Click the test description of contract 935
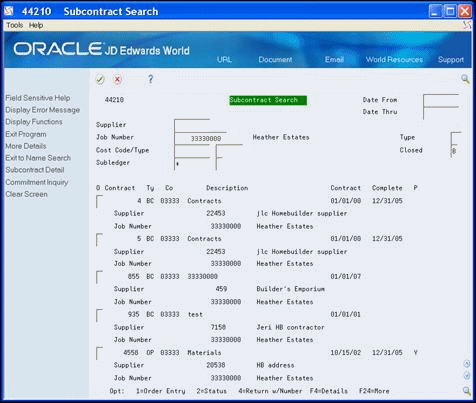Viewport: 476px width, 403px height. pyautogui.click(x=195, y=315)
